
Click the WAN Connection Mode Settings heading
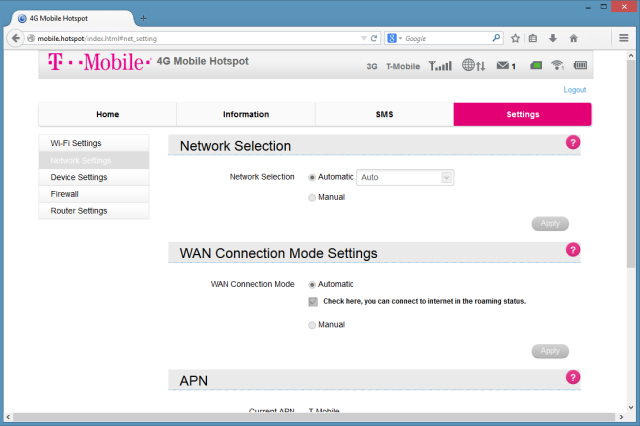tap(278, 253)
